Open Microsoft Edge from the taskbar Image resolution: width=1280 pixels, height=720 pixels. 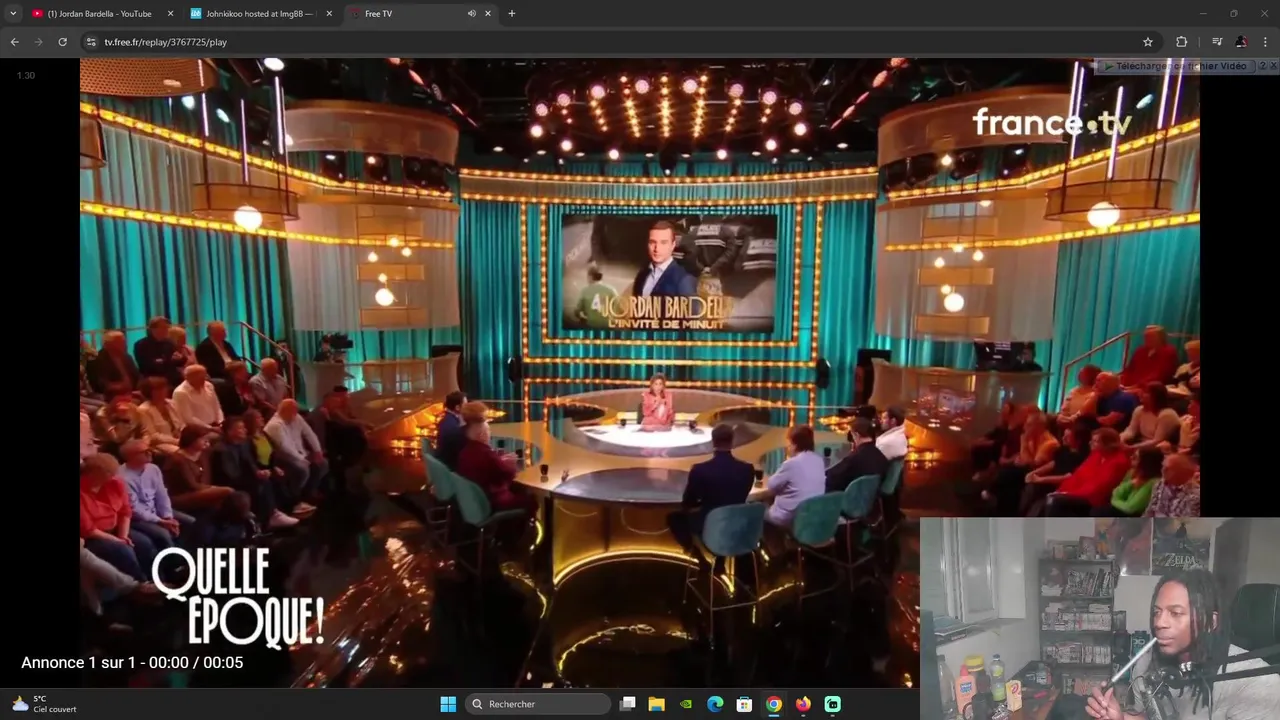click(x=715, y=704)
